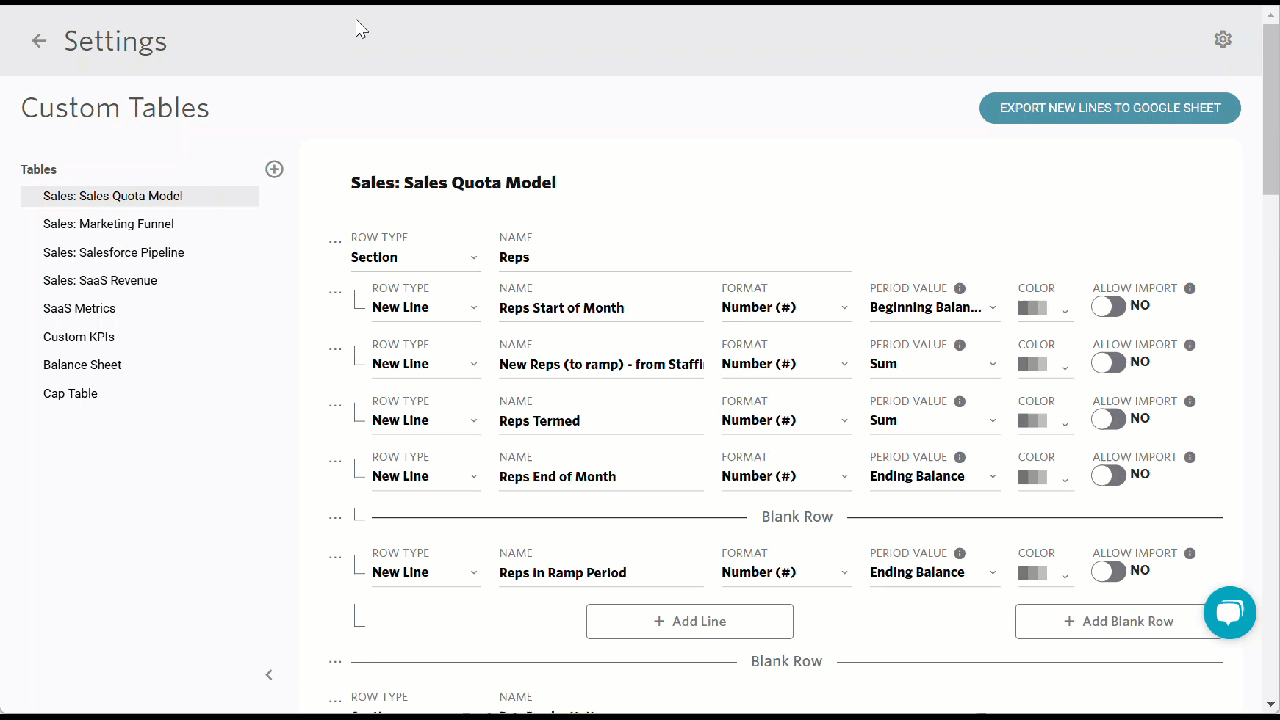Enable Allow Import for Reps Termed
Viewport: 1280px width, 720px height.
pos(1109,419)
